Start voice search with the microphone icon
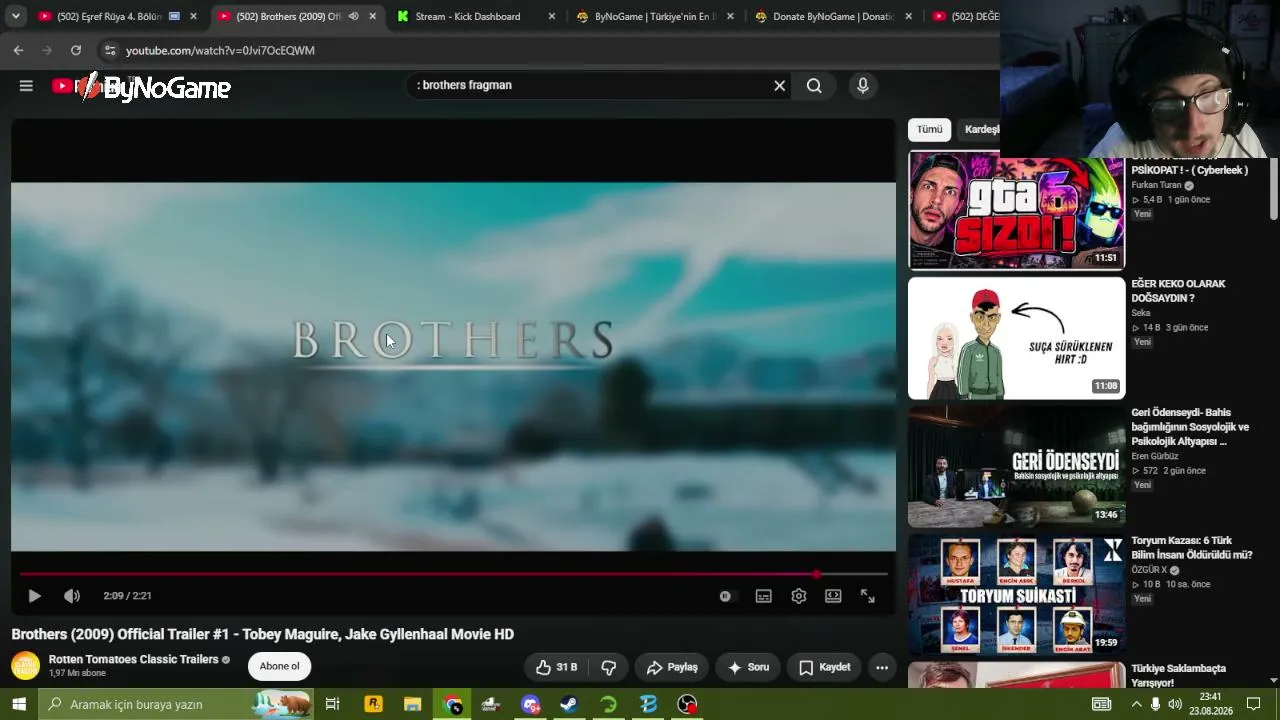The image size is (1280, 720). click(x=863, y=86)
